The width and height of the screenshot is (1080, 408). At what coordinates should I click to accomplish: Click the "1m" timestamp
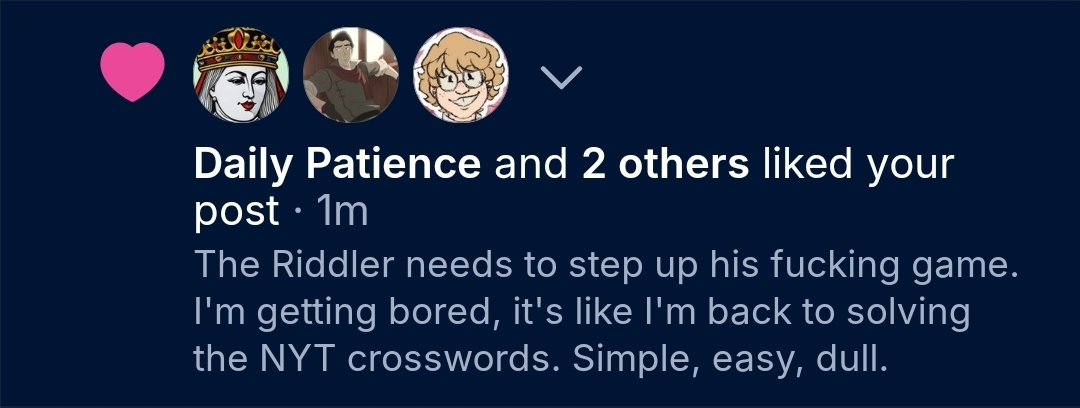point(342,211)
